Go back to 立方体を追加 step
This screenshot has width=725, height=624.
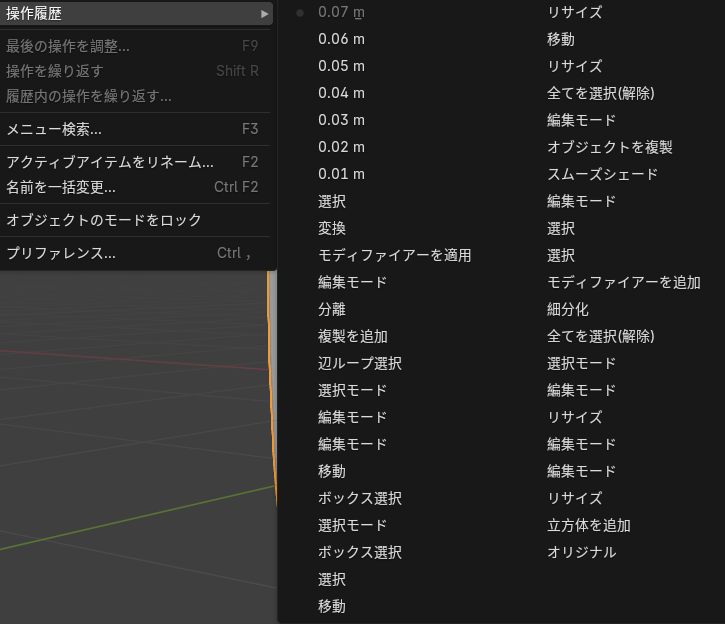pos(588,525)
